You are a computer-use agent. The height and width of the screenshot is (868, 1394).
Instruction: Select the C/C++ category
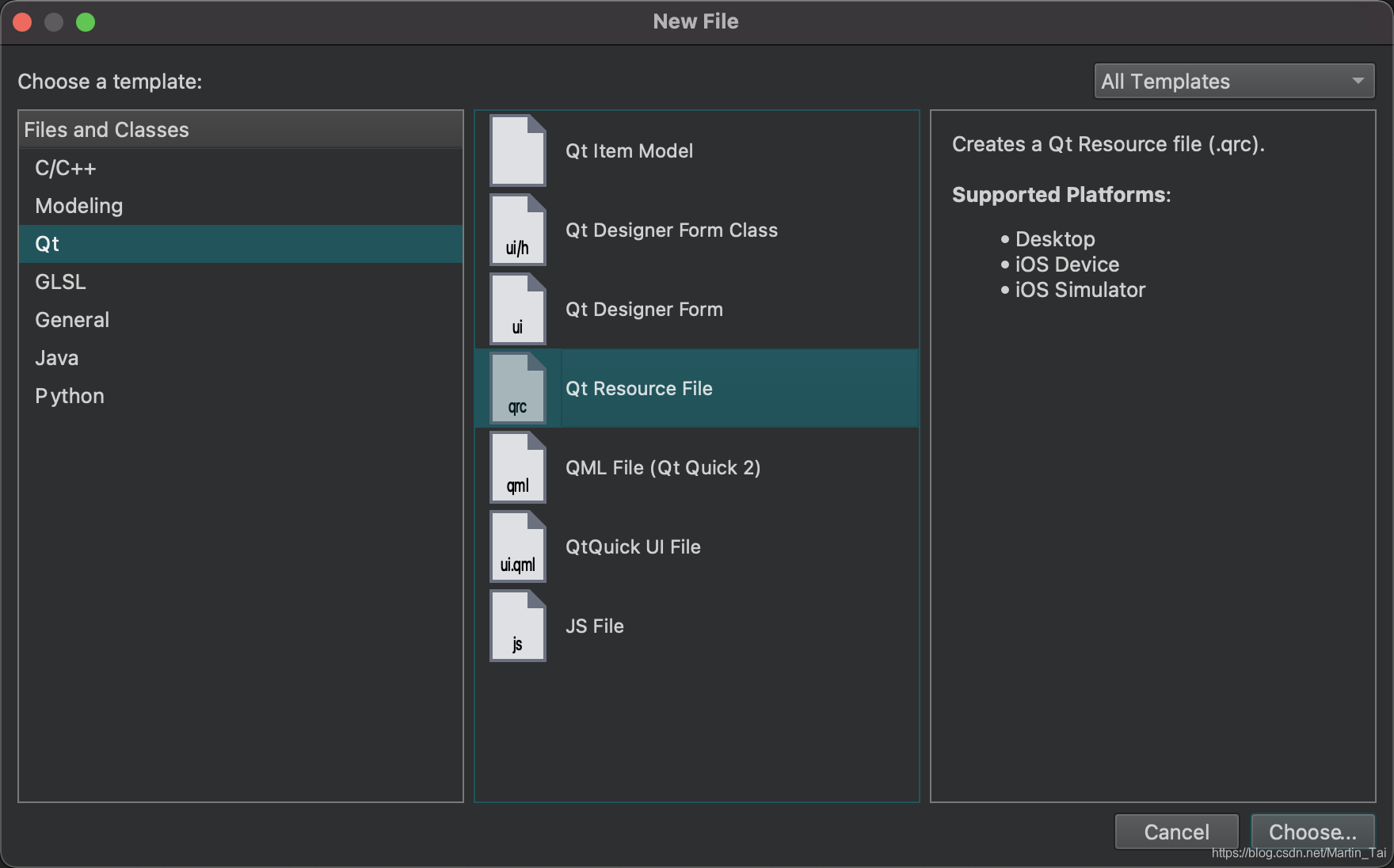click(241, 168)
